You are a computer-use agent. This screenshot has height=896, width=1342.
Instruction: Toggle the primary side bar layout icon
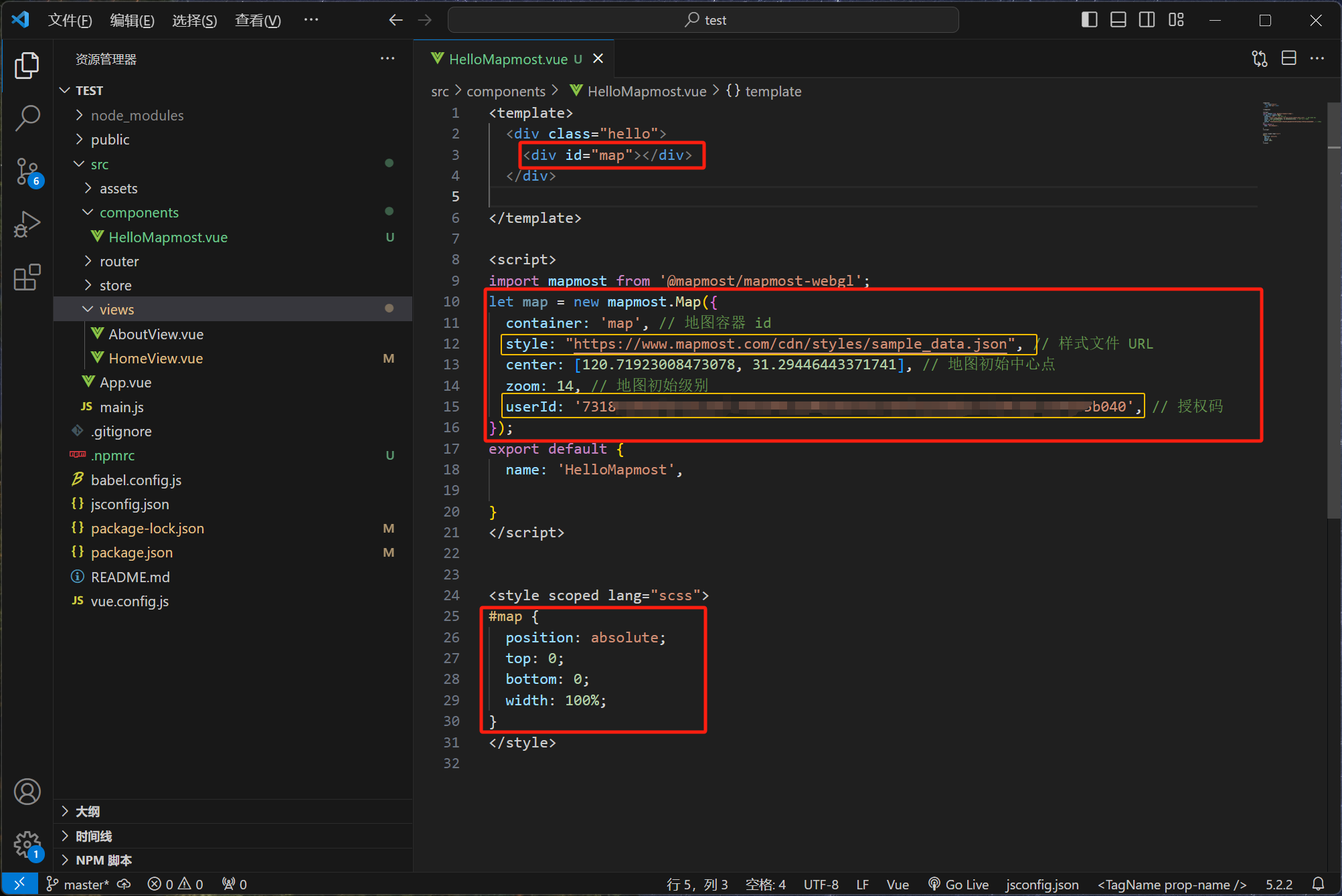coord(1089,20)
